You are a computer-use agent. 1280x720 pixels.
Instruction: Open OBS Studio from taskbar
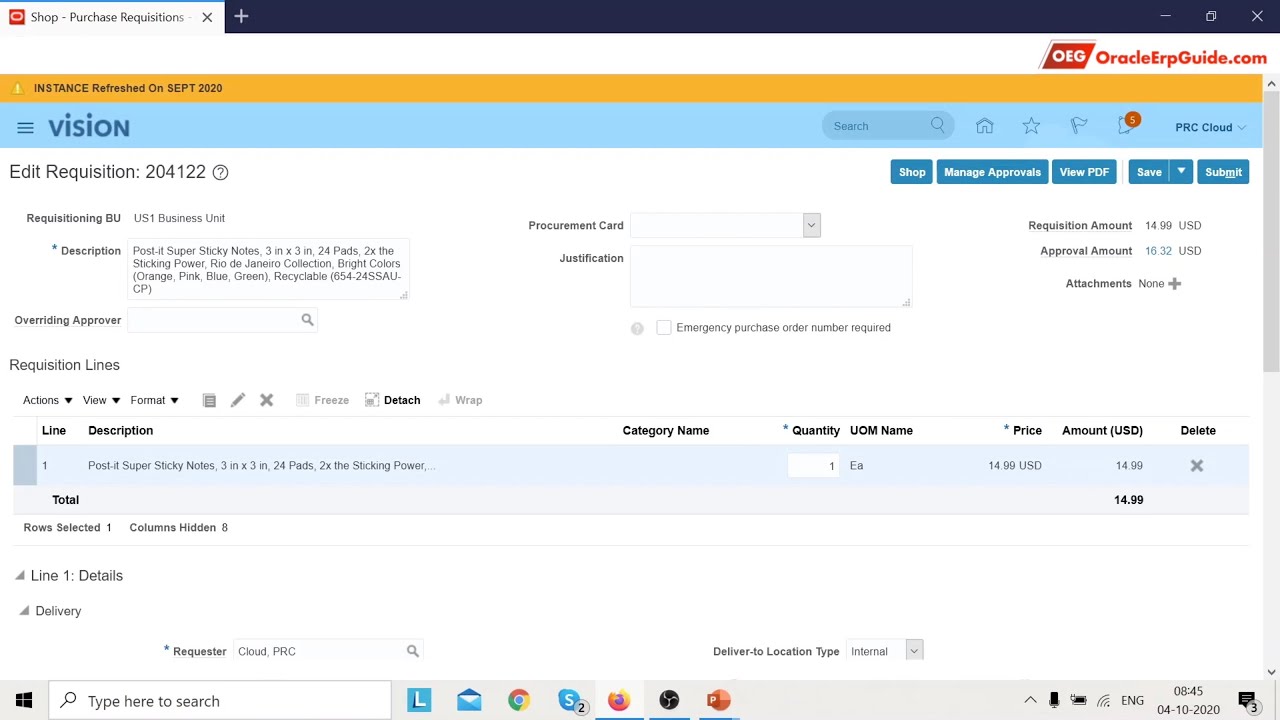click(x=669, y=700)
